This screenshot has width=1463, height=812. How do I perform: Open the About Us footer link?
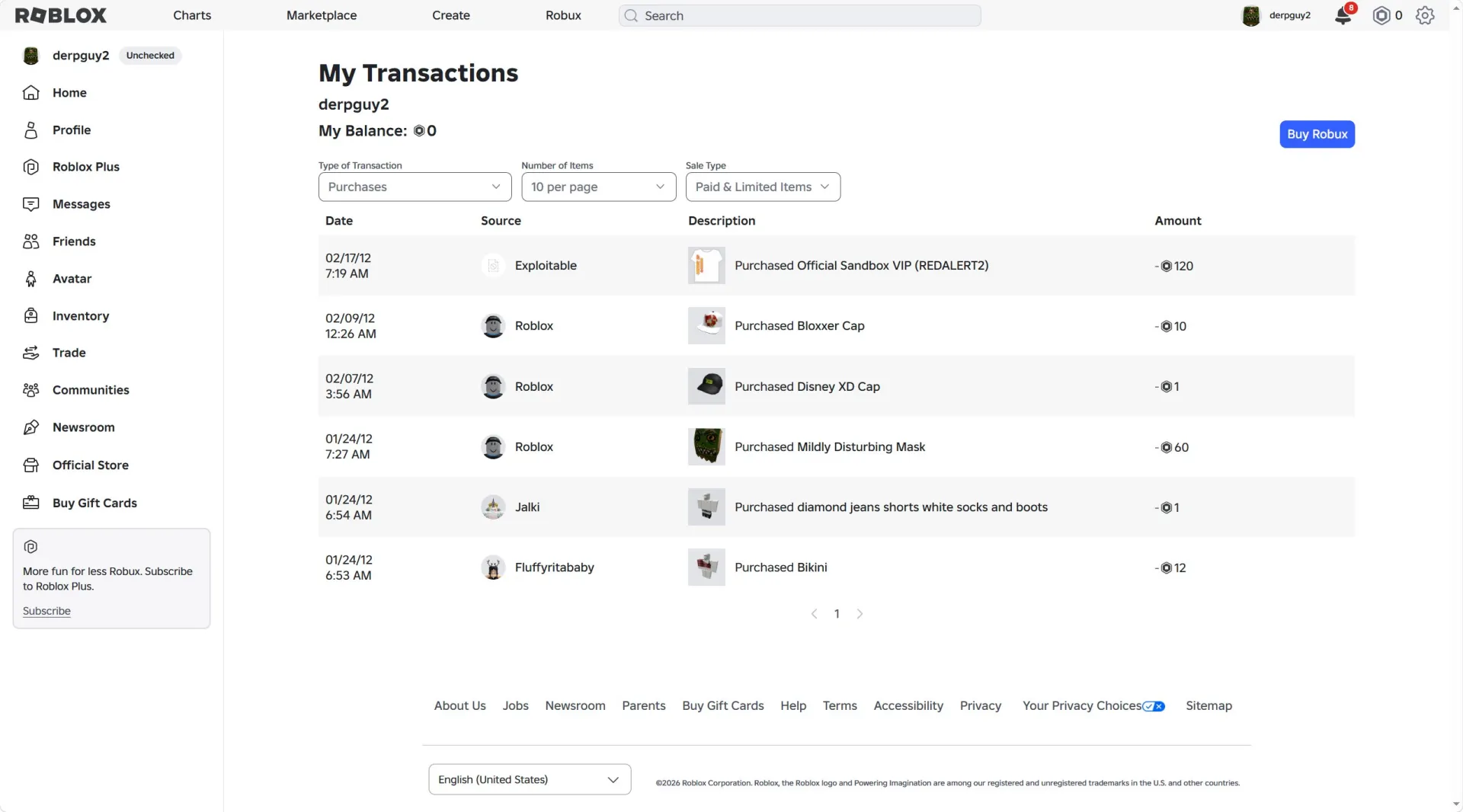coord(459,706)
